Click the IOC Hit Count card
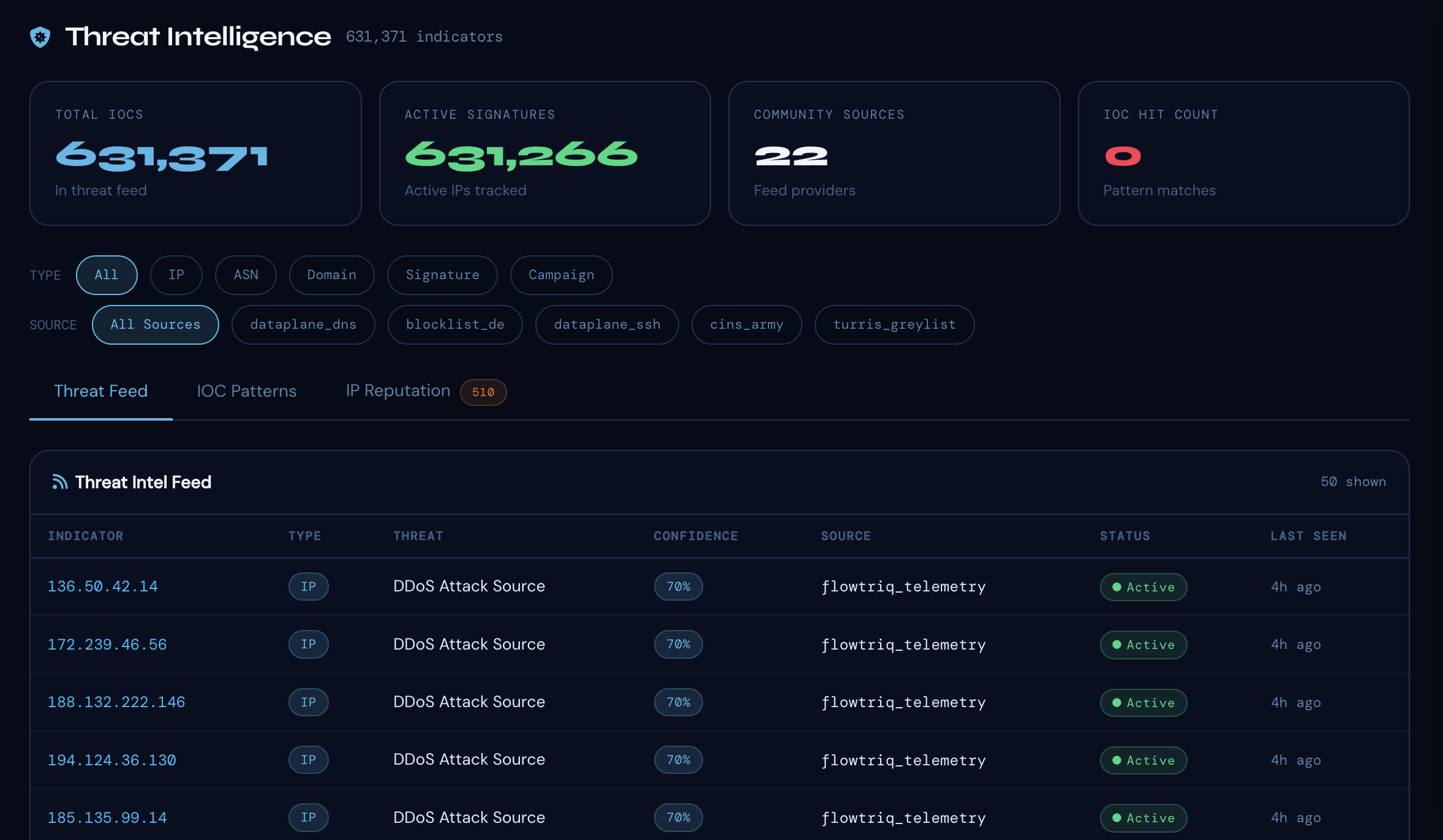The width and height of the screenshot is (1443, 840). pyautogui.click(x=1243, y=153)
